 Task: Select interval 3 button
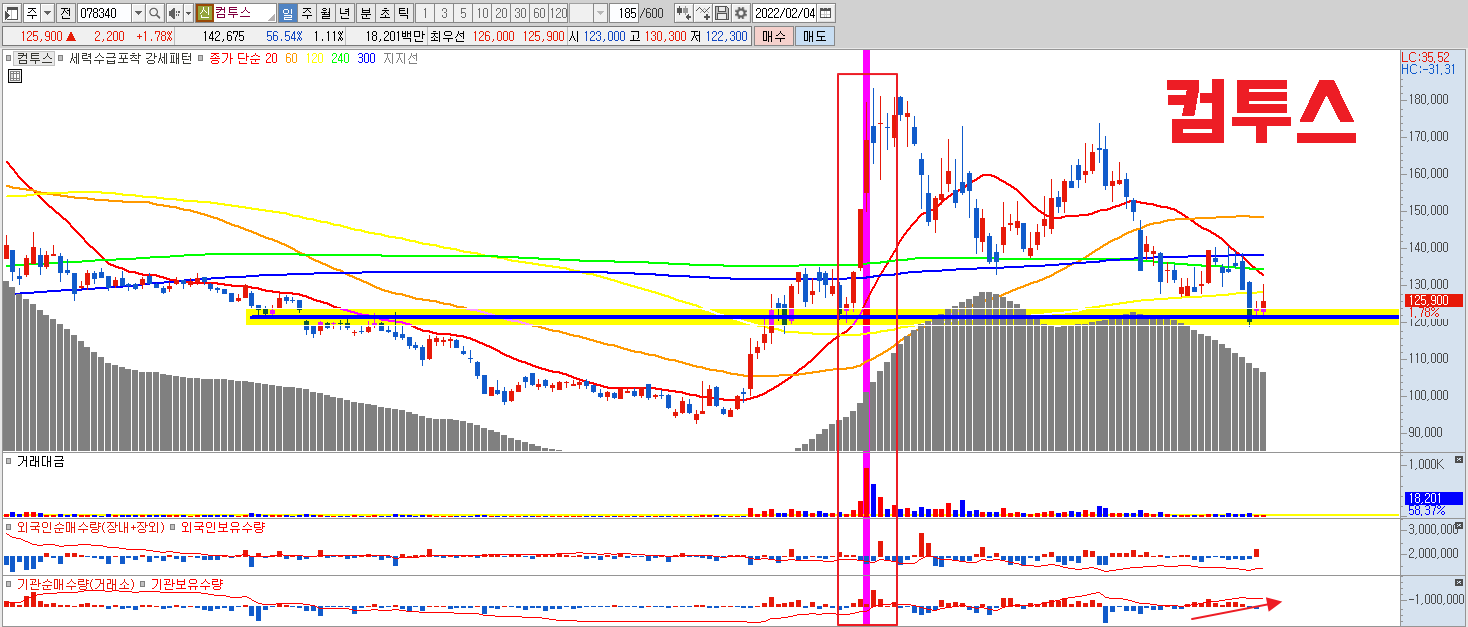pyautogui.click(x=444, y=13)
